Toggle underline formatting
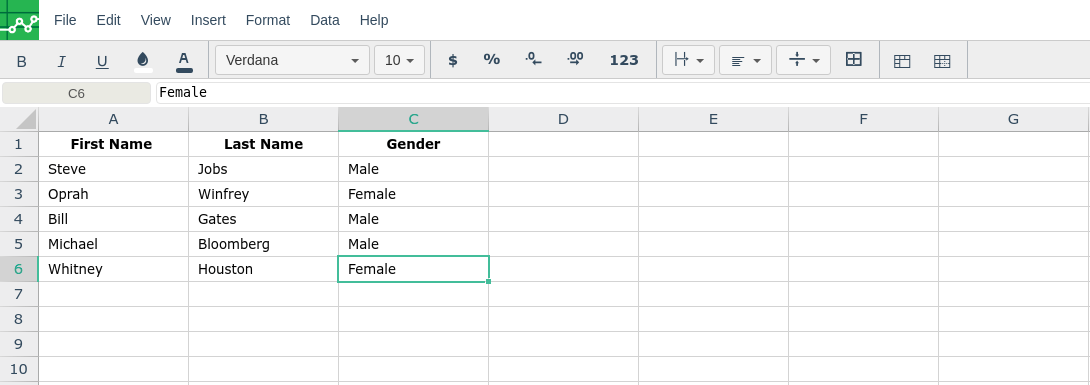Viewport: 1090px width, 385px height. click(102, 61)
